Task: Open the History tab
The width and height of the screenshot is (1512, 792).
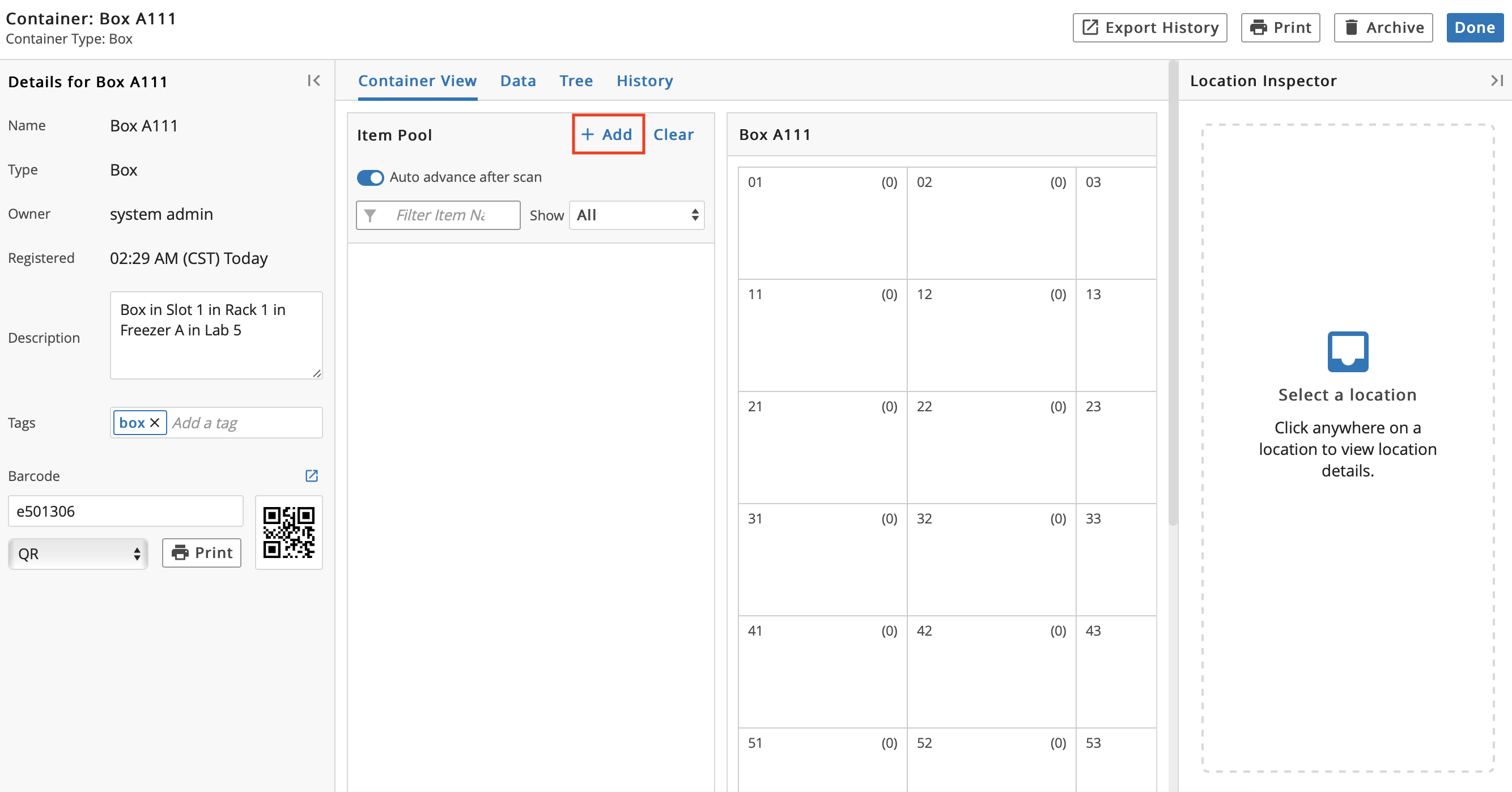Action: (x=644, y=80)
